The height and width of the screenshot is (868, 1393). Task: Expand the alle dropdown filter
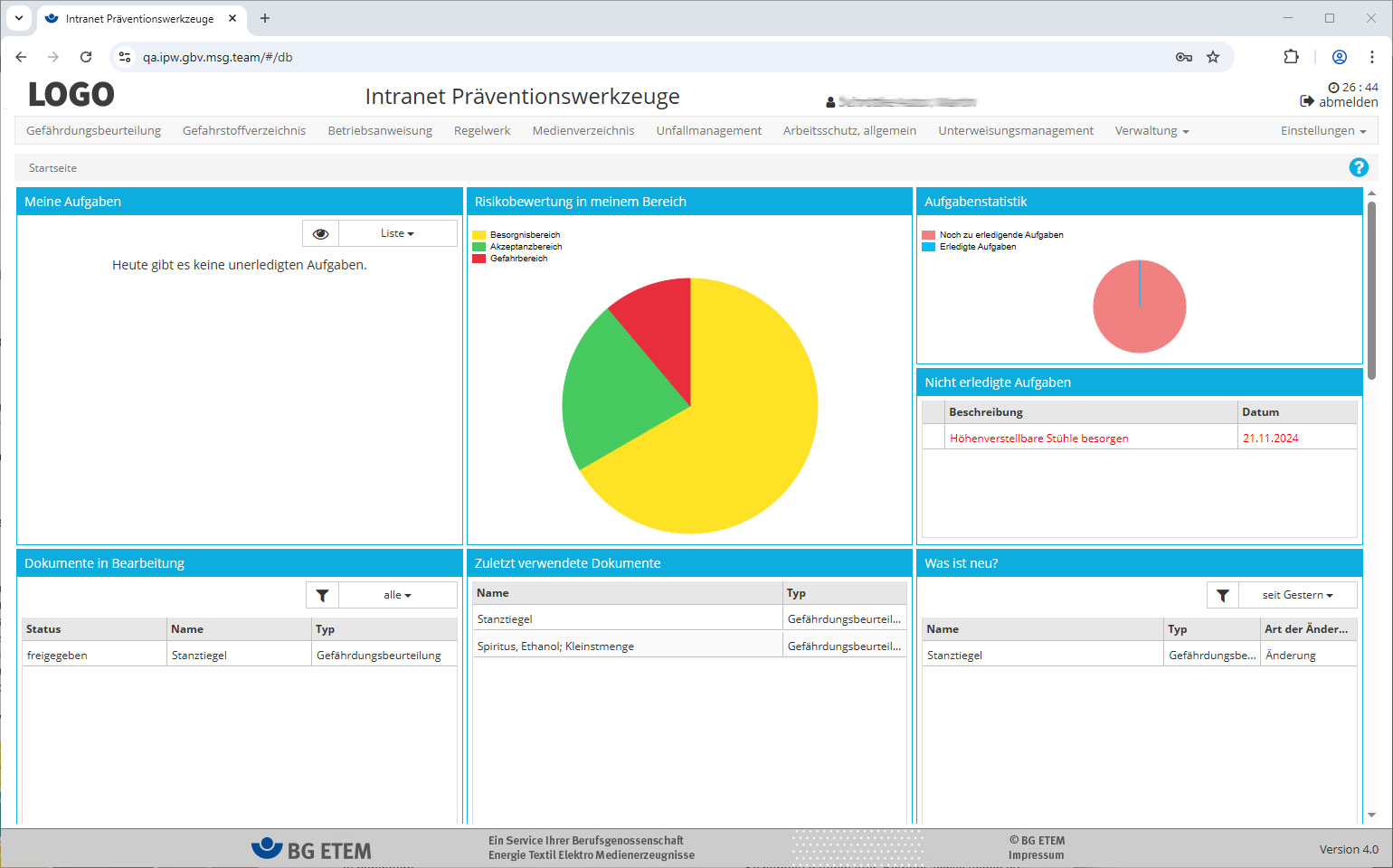click(x=397, y=595)
